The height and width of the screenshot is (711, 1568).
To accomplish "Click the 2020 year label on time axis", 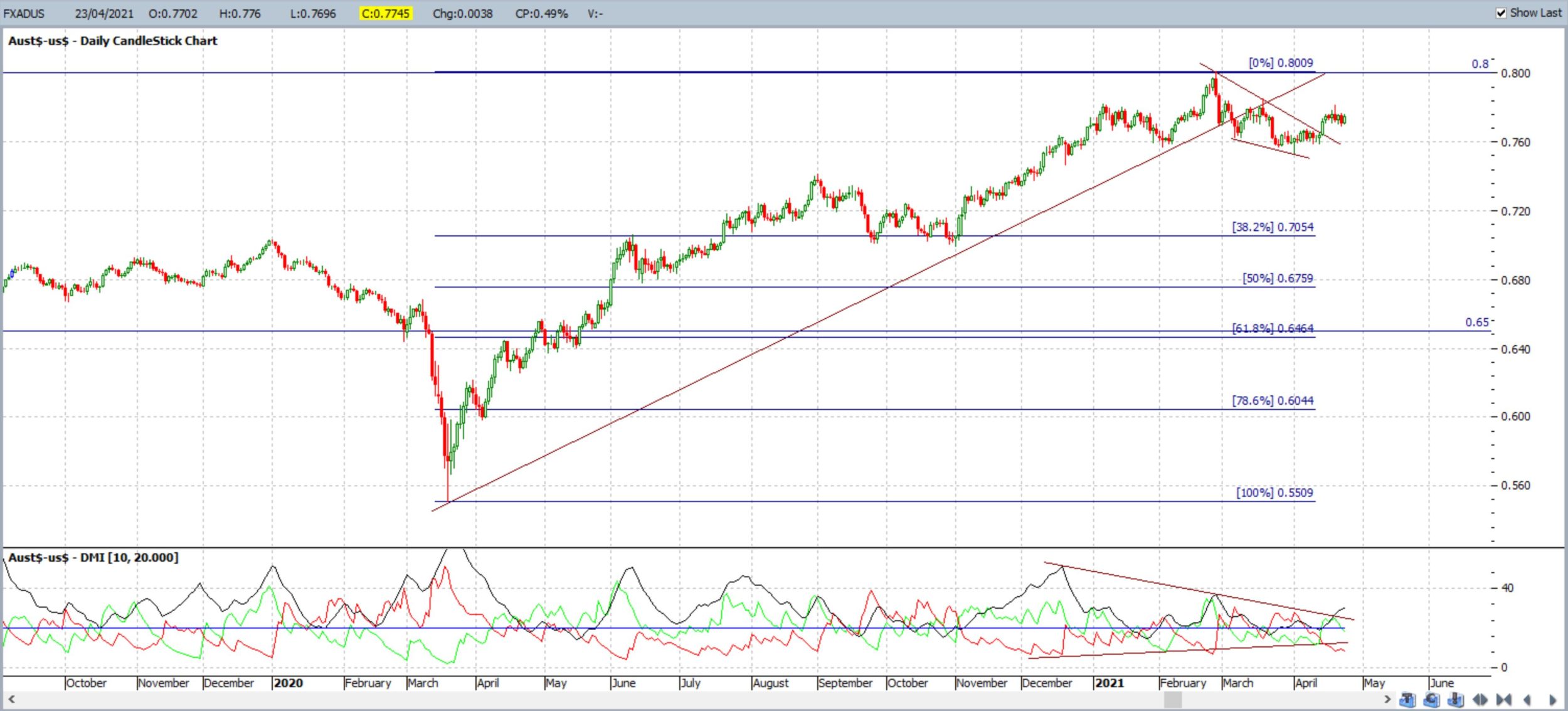I will coord(289,683).
